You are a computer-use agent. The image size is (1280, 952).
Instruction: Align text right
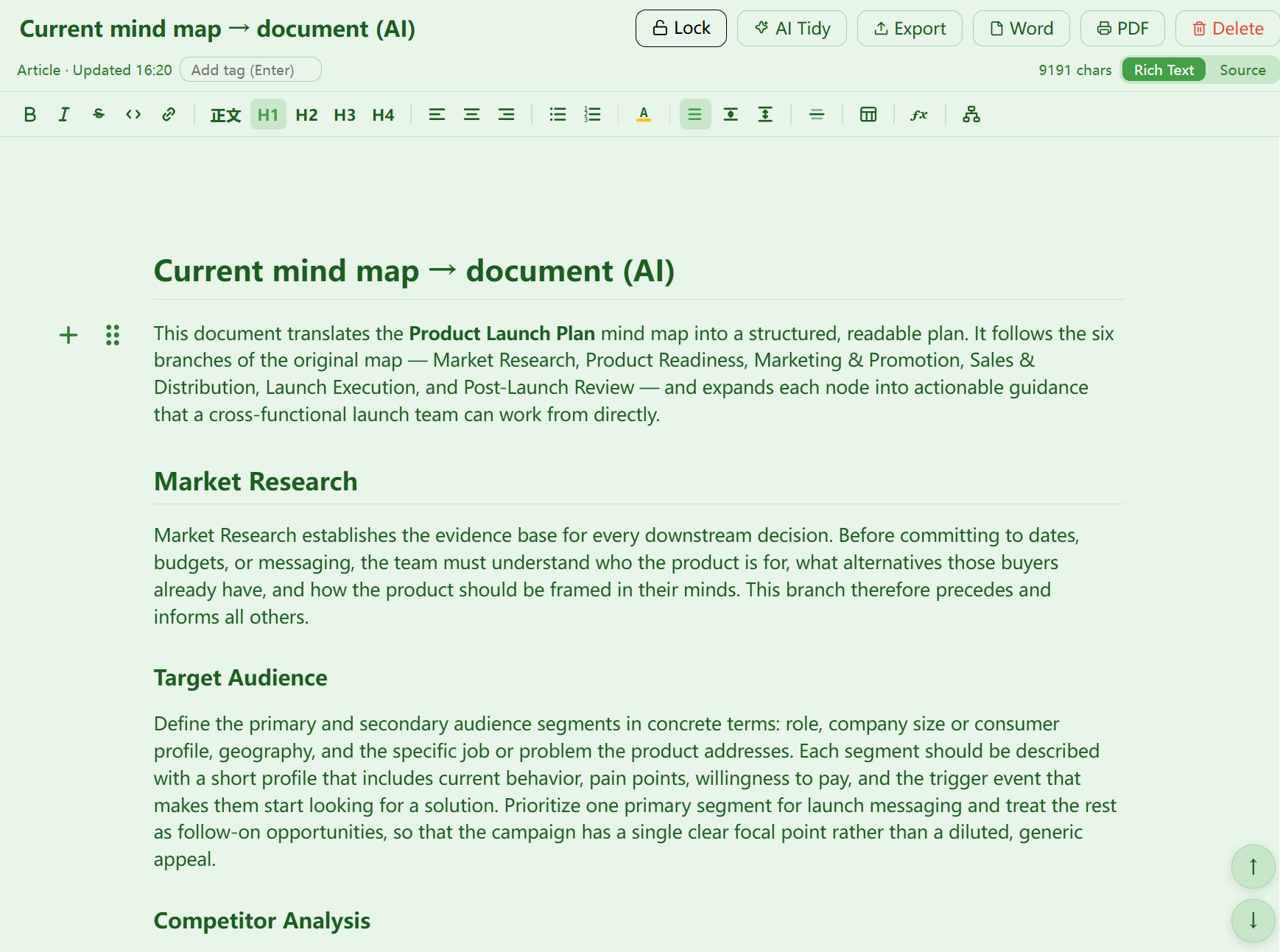(506, 114)
